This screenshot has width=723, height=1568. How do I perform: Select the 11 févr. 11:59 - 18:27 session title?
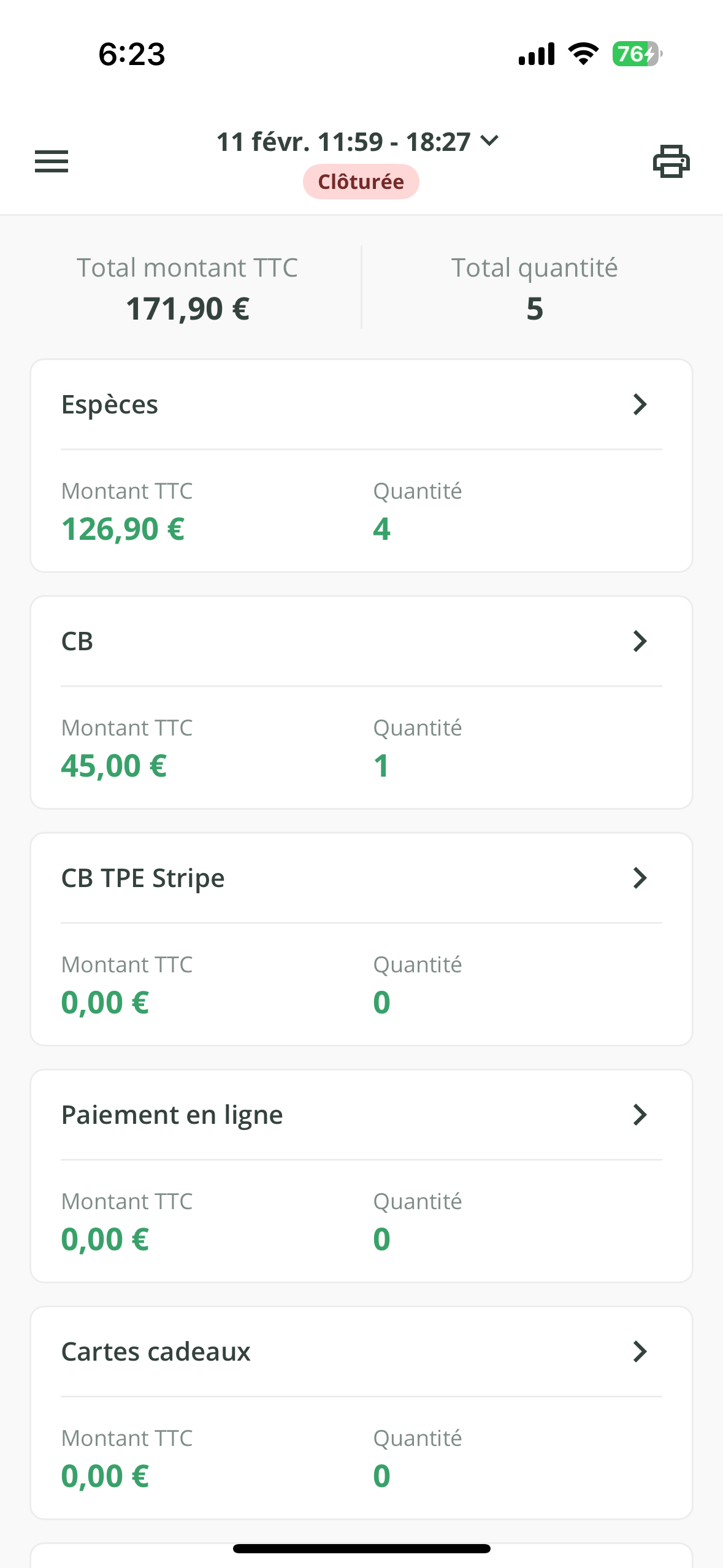pos(343,142)
